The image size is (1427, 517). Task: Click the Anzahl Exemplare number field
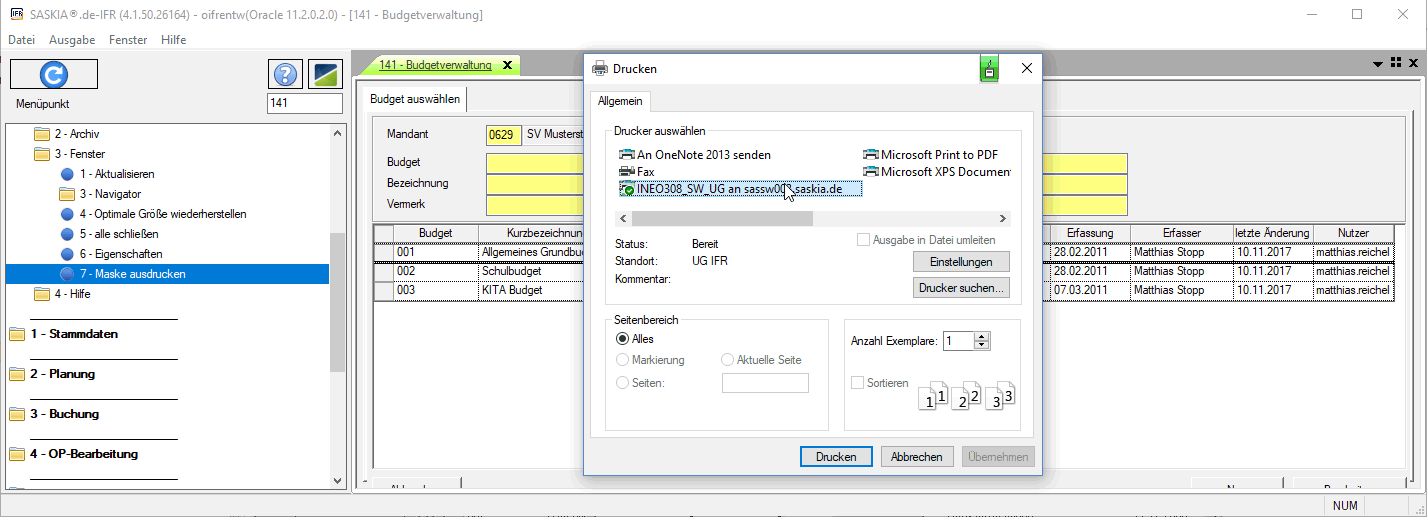tap(958, 341)
